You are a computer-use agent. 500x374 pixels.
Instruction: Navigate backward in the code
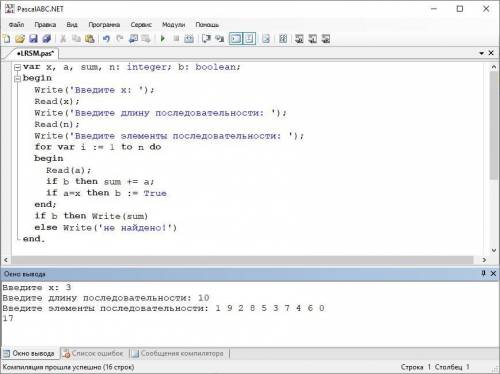[x=133, y=39]
